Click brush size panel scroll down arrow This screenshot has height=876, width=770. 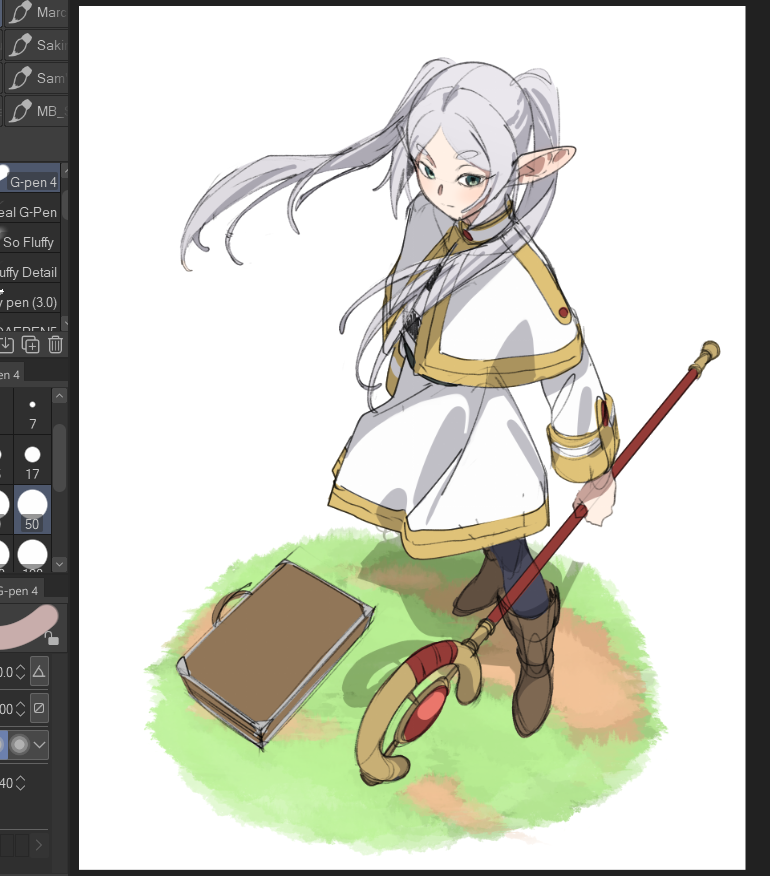point(59,564)
